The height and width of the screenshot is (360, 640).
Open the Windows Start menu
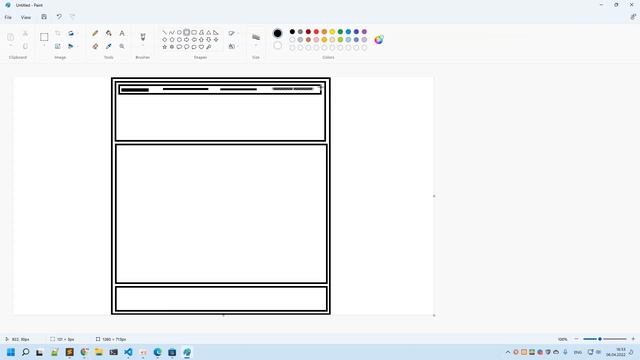click(11, 352)
